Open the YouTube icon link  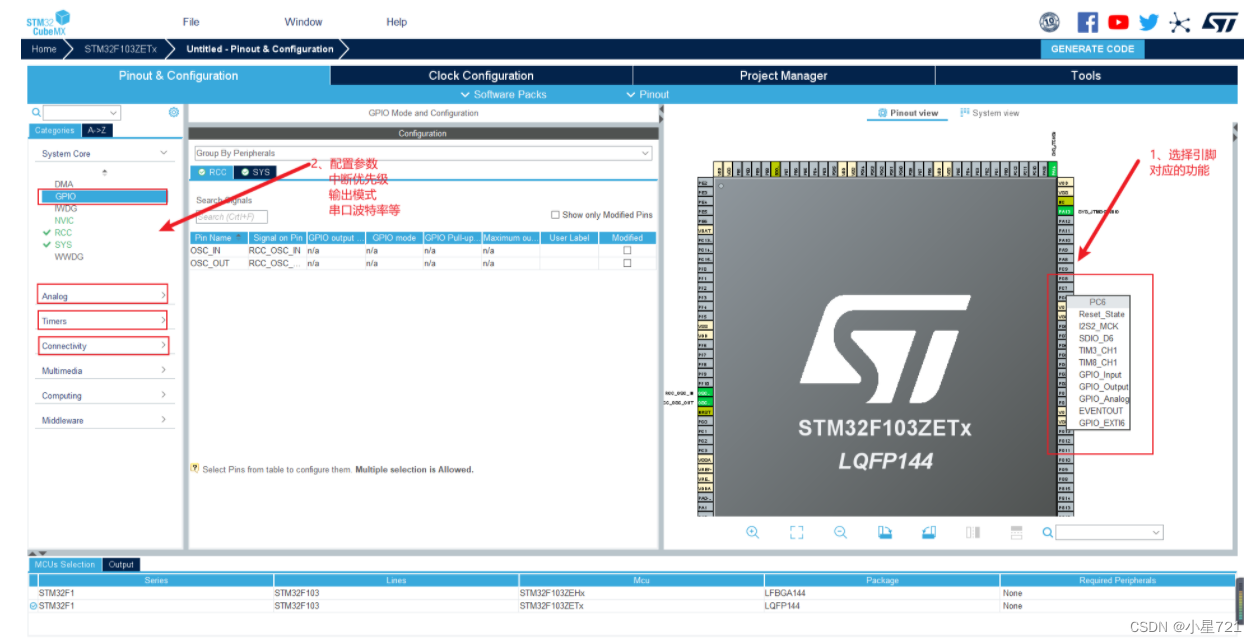pyautogui.click(x=1118, y=22)
